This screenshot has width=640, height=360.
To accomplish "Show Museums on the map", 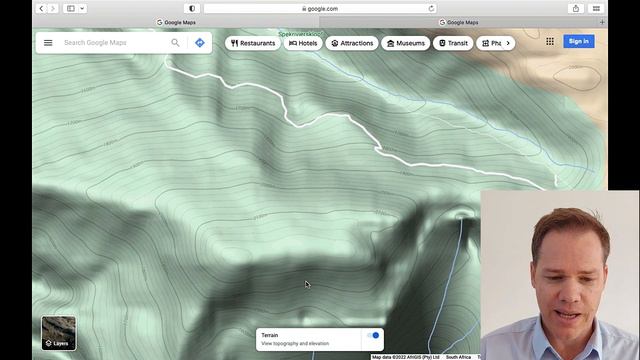I will (405, 43).
